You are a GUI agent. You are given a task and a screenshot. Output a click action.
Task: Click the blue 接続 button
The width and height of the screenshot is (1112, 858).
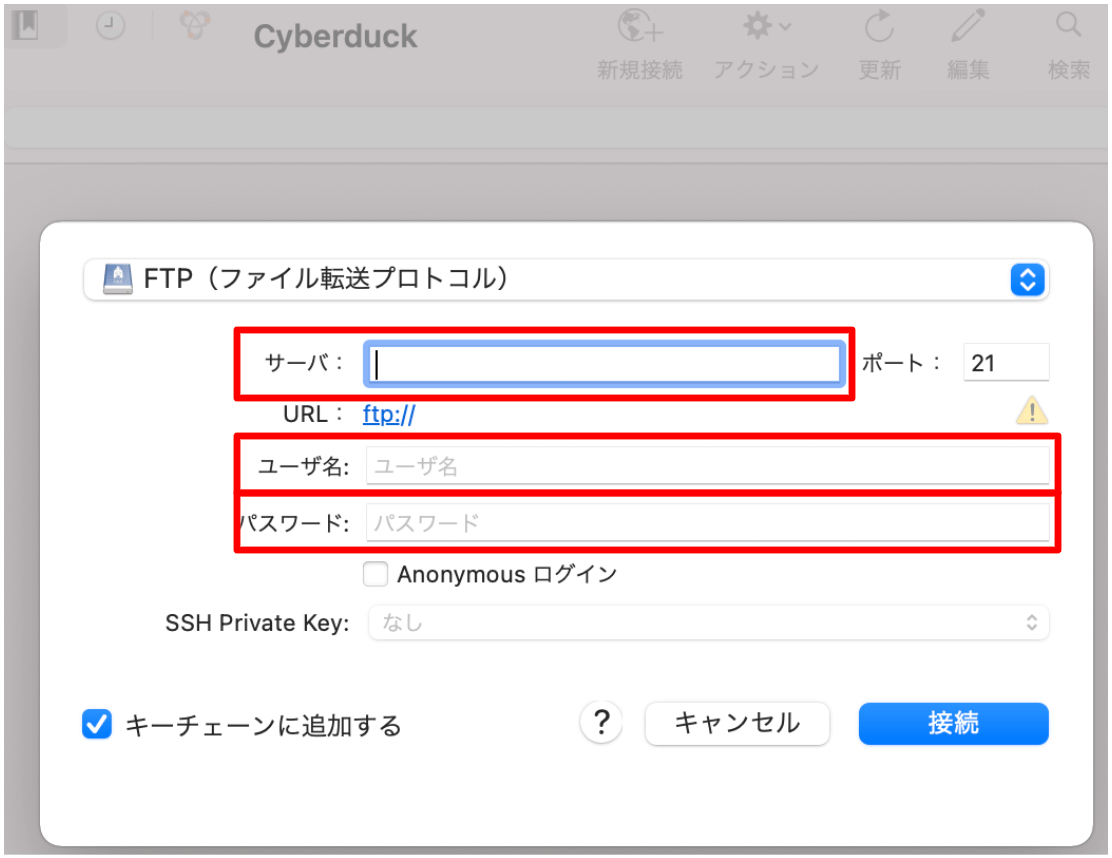click(x=953, y=723)
